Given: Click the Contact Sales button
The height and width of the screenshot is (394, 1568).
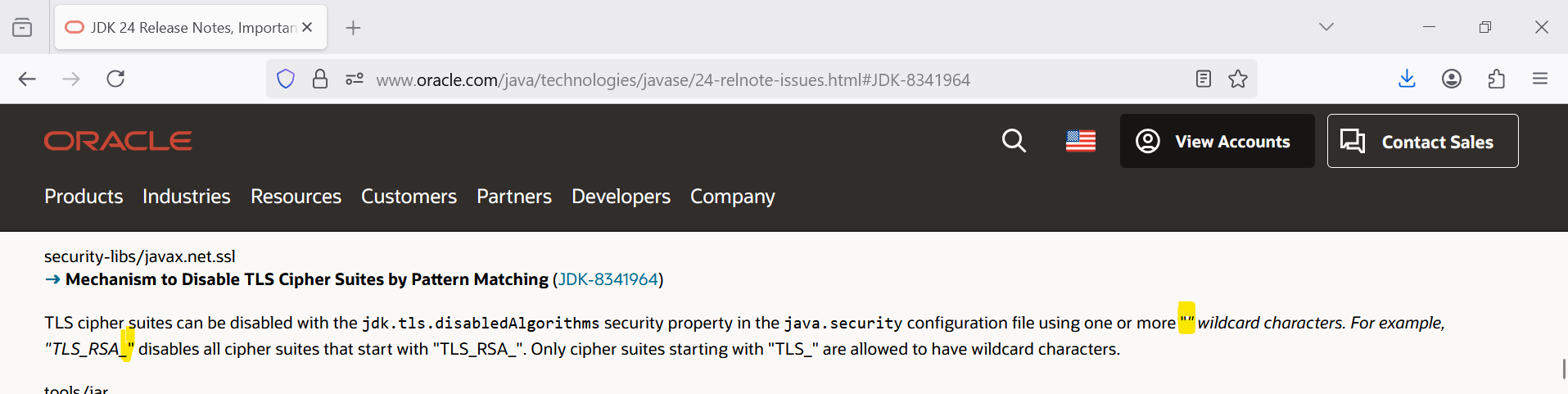Looking at the screenshot, I should 1422,142.
